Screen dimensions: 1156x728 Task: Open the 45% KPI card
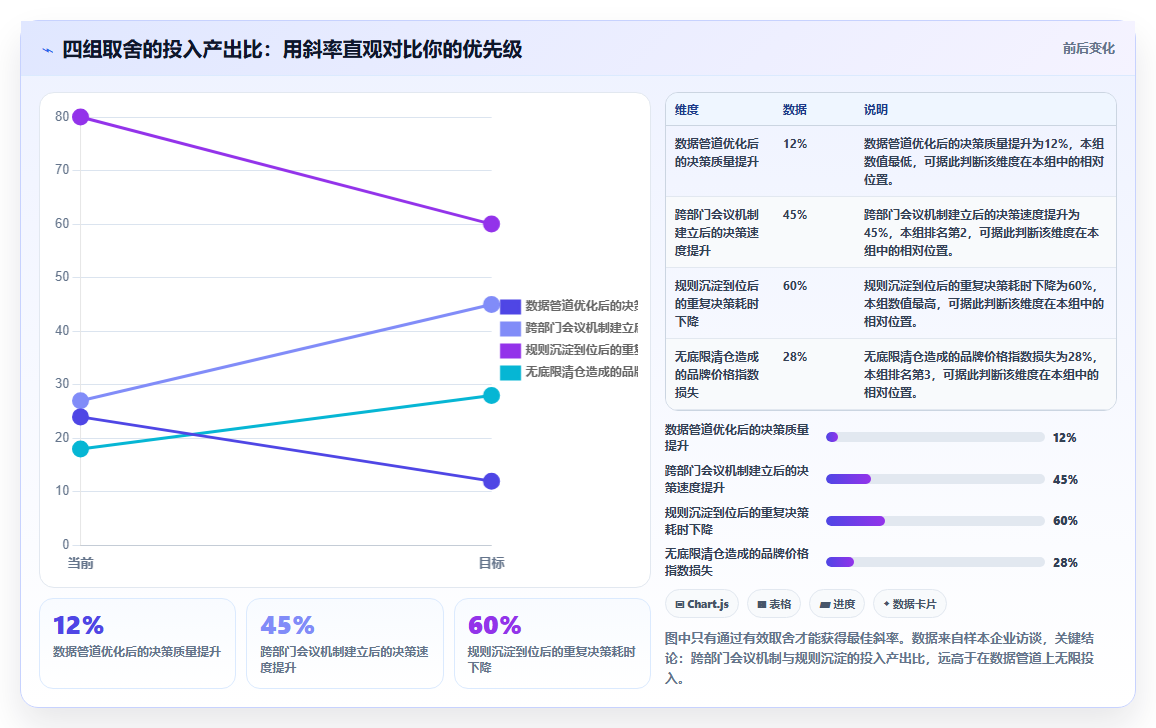345,643
